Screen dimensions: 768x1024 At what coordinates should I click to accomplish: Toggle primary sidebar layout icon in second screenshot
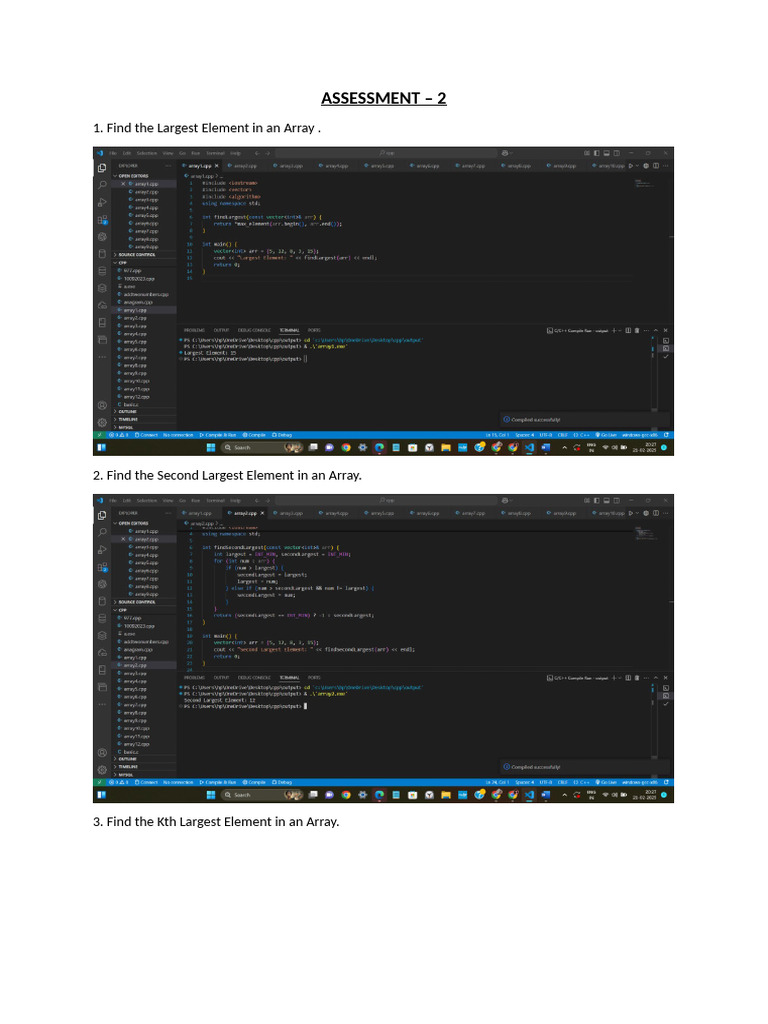click(596, 500)
